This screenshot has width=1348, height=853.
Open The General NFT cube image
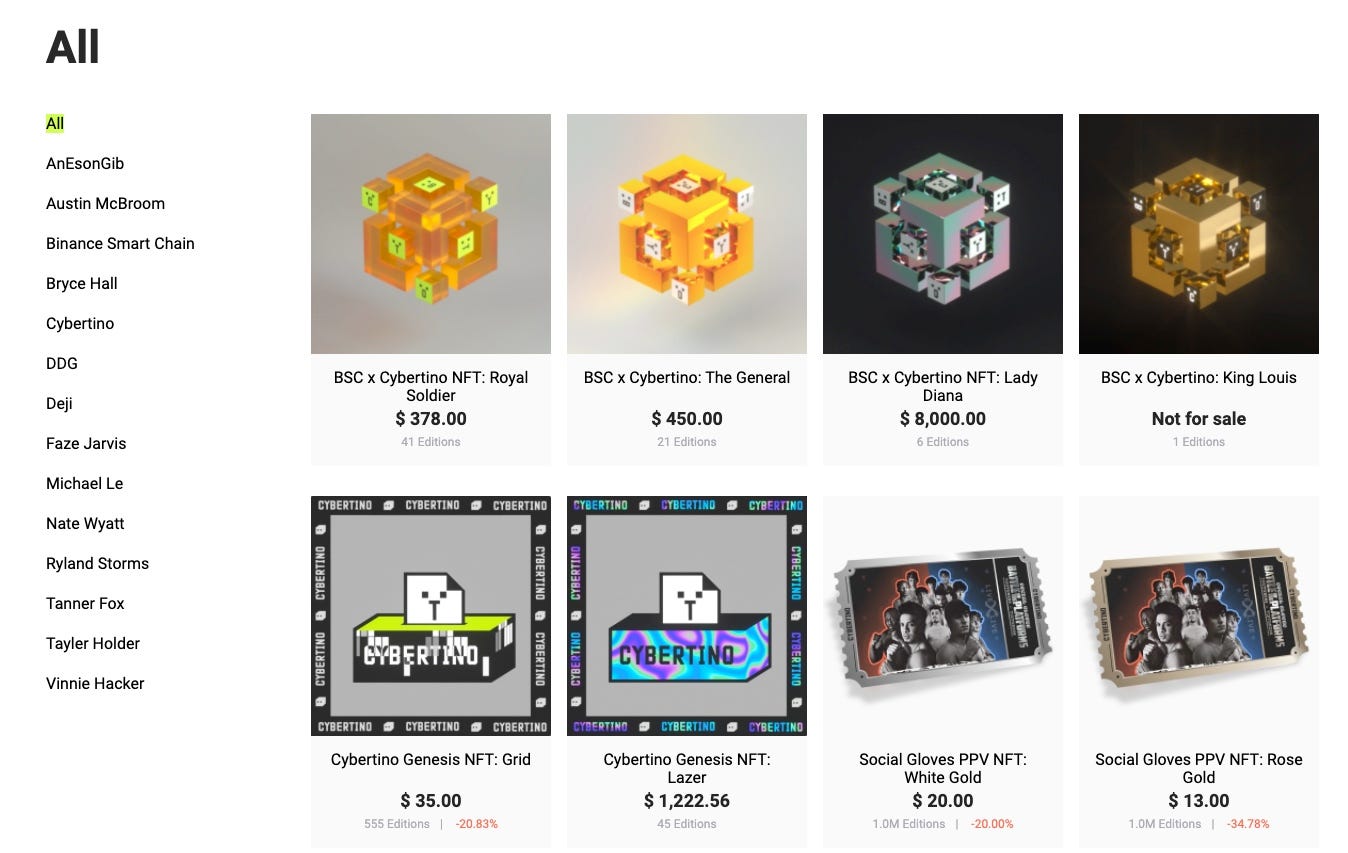click(687, 234)
